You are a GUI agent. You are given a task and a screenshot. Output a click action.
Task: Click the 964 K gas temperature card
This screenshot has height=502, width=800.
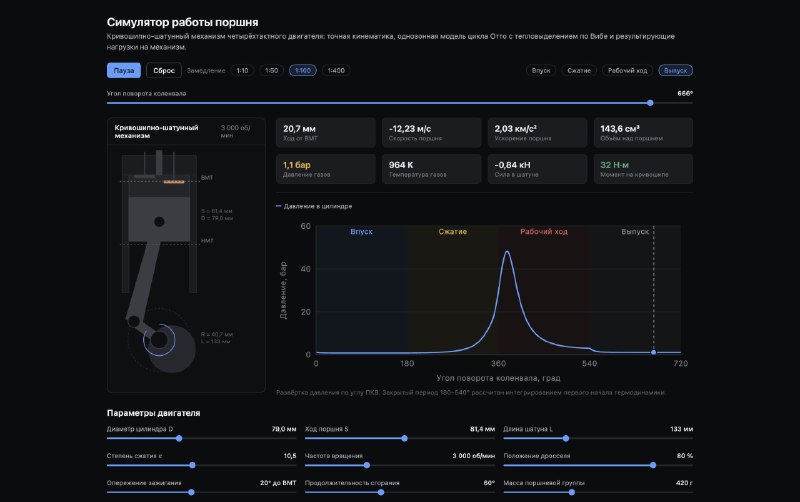pyautogui.click(x=431, y=169)
